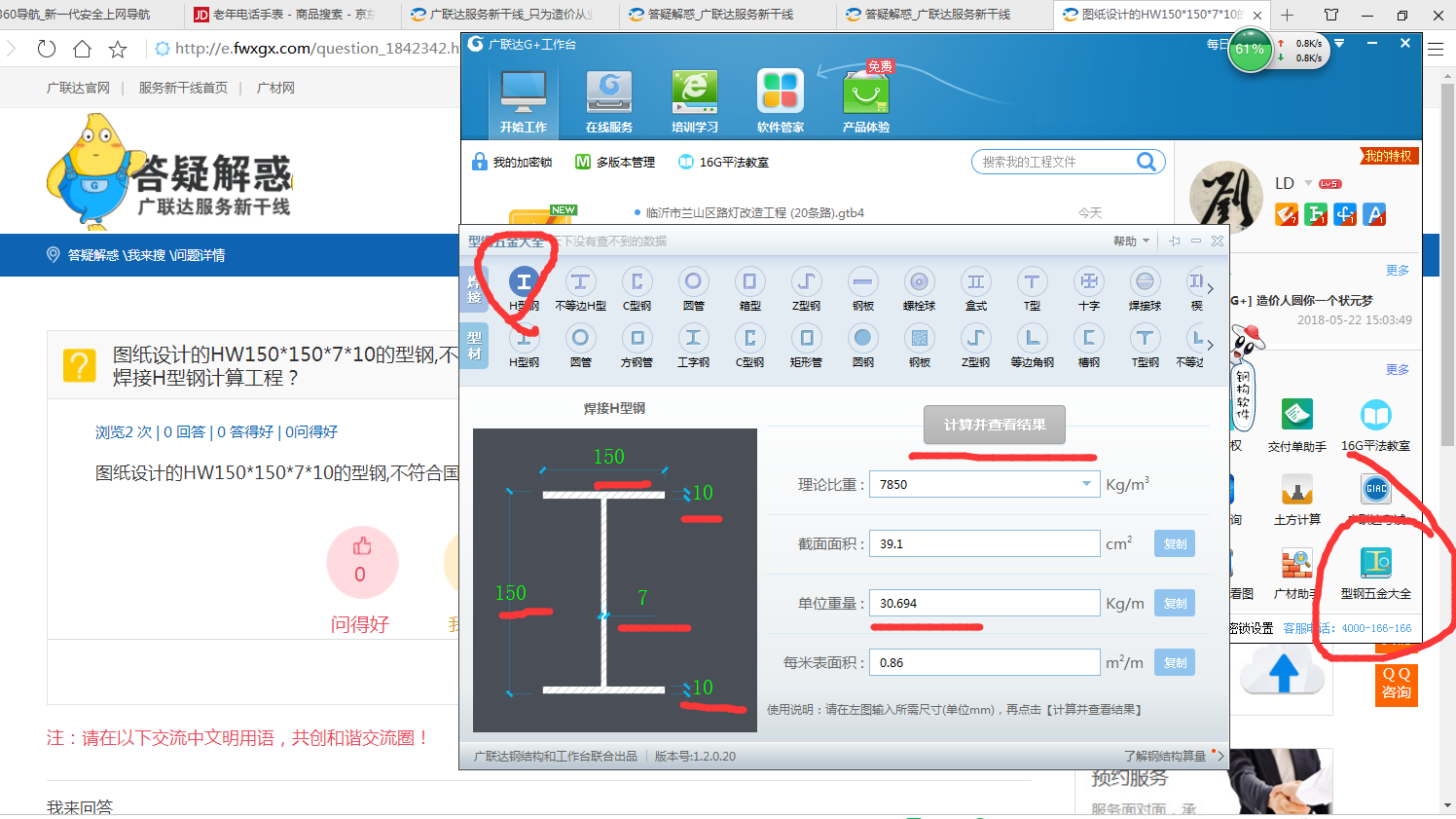Expand more 型材 types with arrow
1456x819 pixels.
tap(1210, 345)
